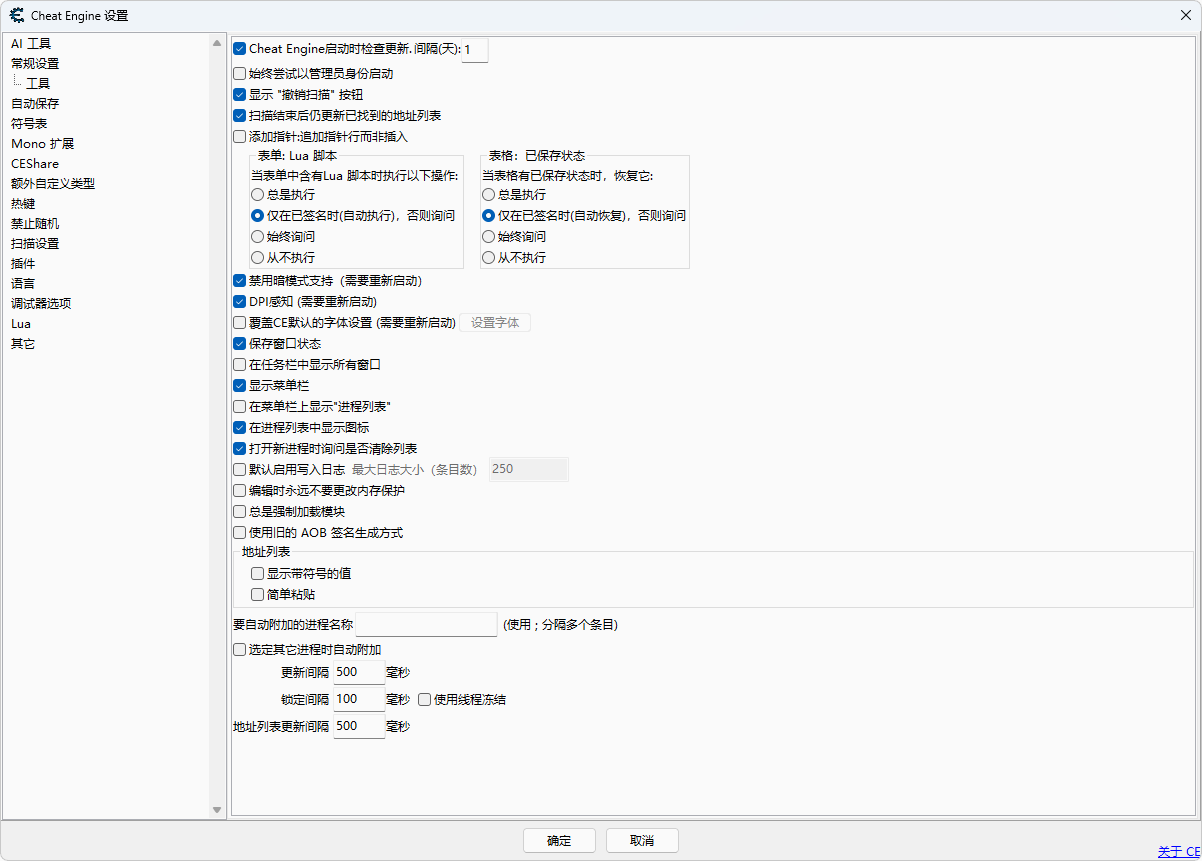This screenshot has height=861, width=1202.
Task: Click the sidebar scrollbar up arrow
Action: pyautogui.click(x=217, y=43)
